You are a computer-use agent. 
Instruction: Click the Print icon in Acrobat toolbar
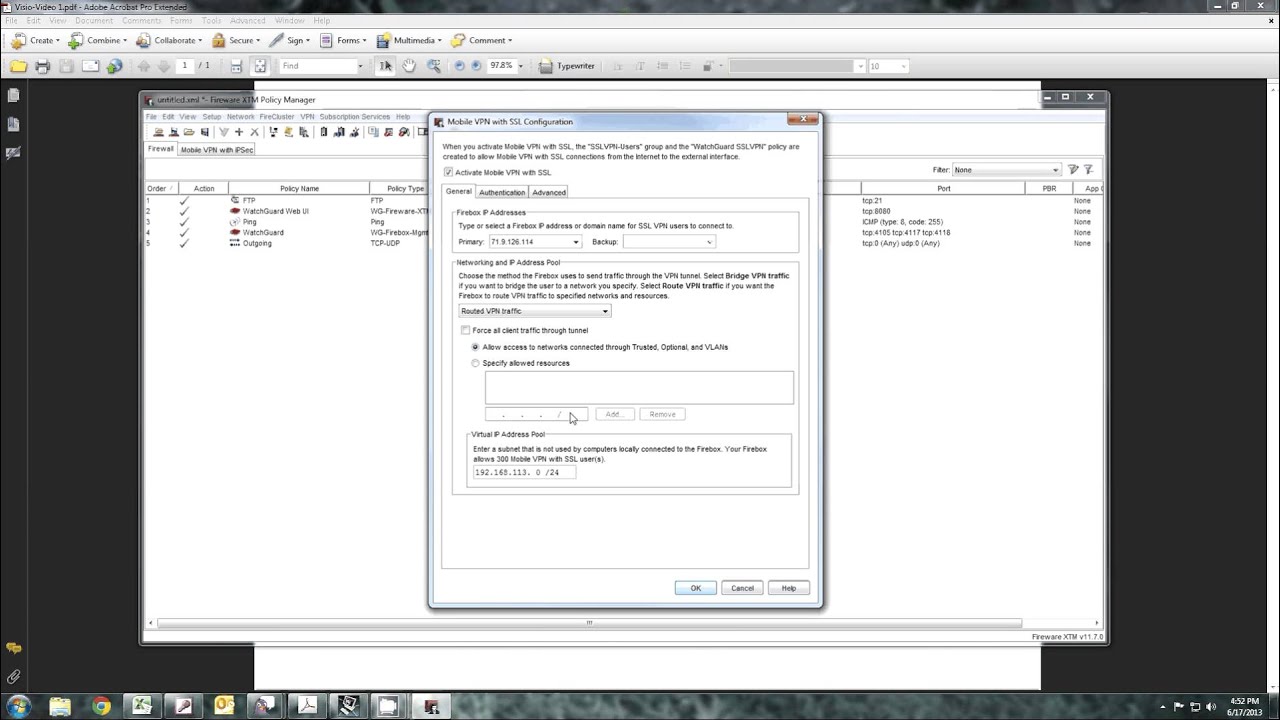pyautogui.click(x=42, y=66)
